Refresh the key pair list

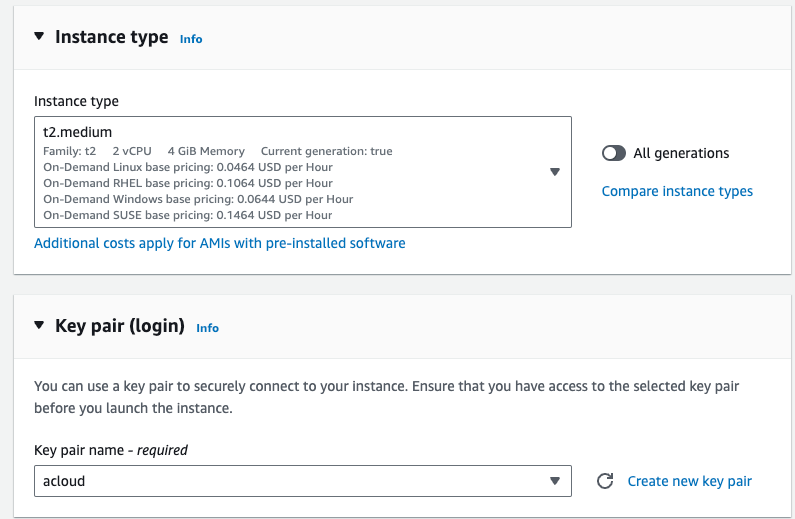pyautogui.click(x=604, y=481)
